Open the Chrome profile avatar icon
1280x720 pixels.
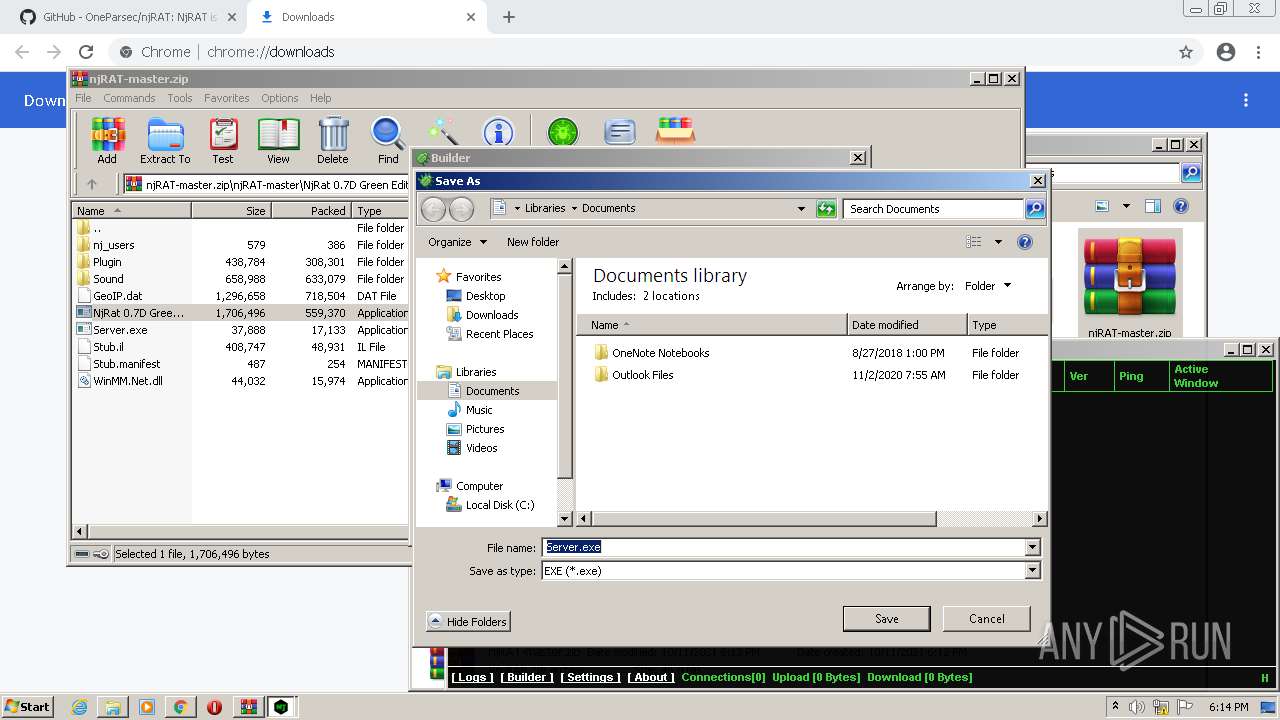pos(1226,52)
